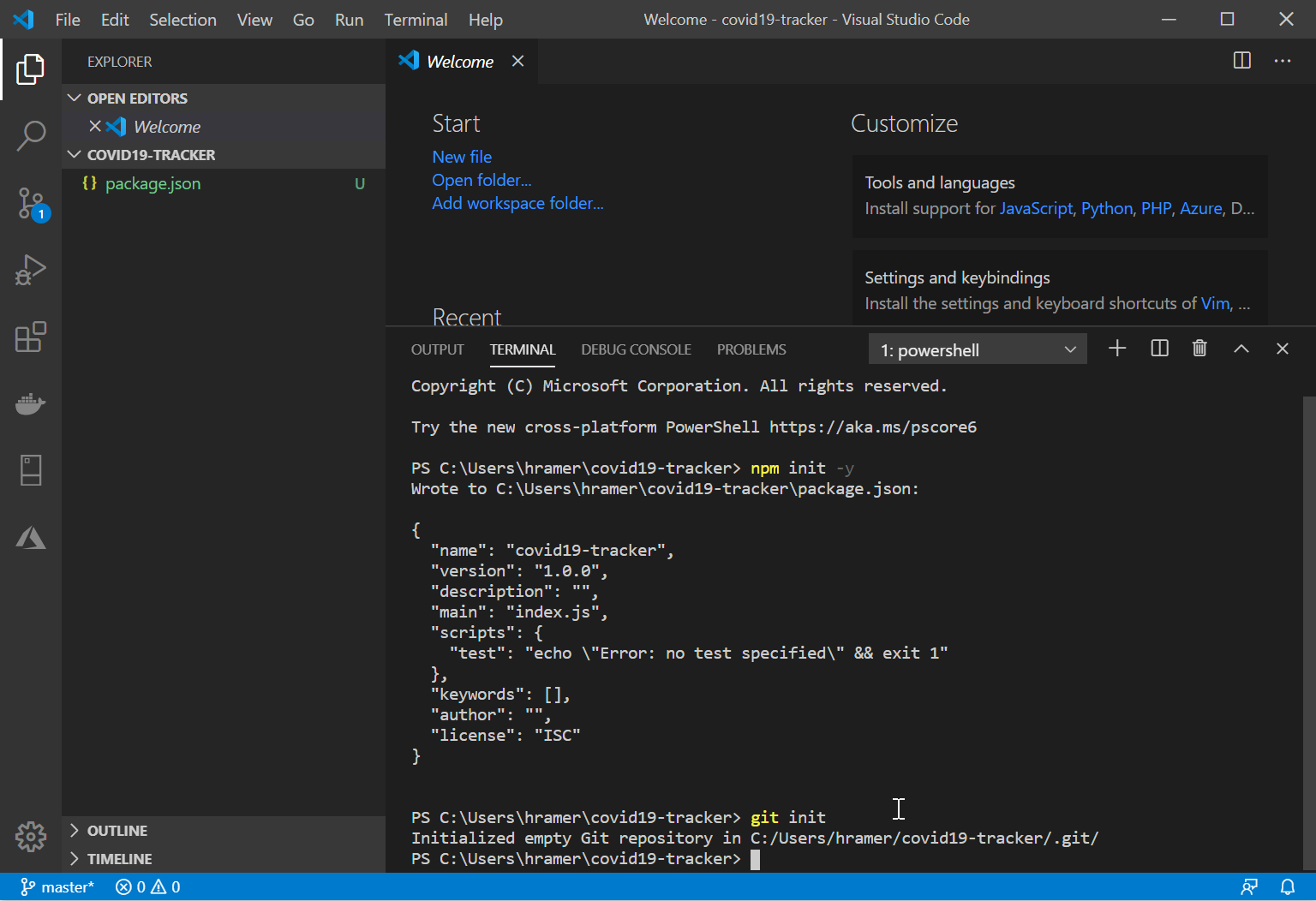Click Tools and languages heading
The width and height of the screenshot is (1316, 901).
[940, 182]
